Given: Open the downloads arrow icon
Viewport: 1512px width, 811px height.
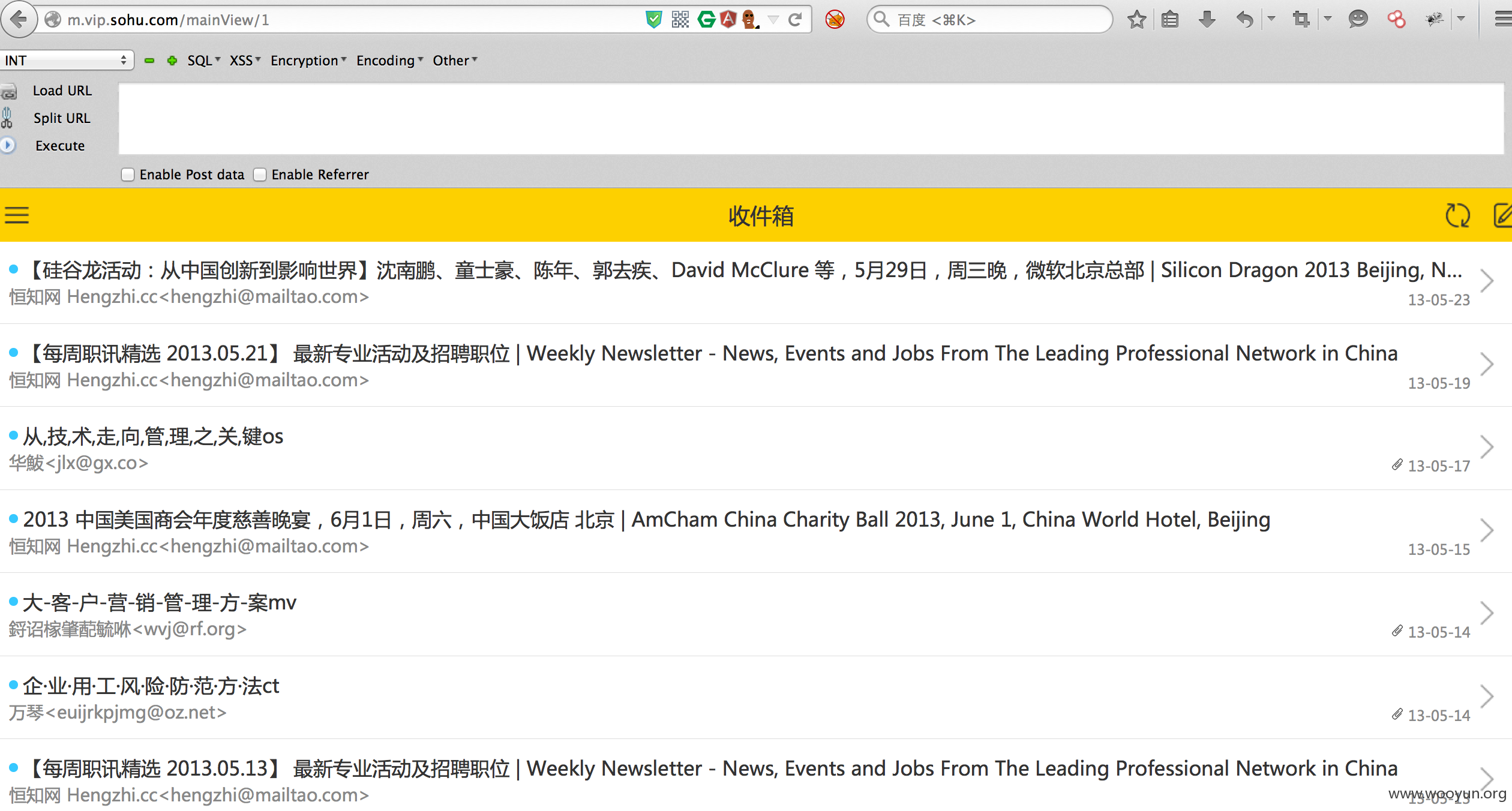Looking at the screenshot, I should [x=1207, y=20].
